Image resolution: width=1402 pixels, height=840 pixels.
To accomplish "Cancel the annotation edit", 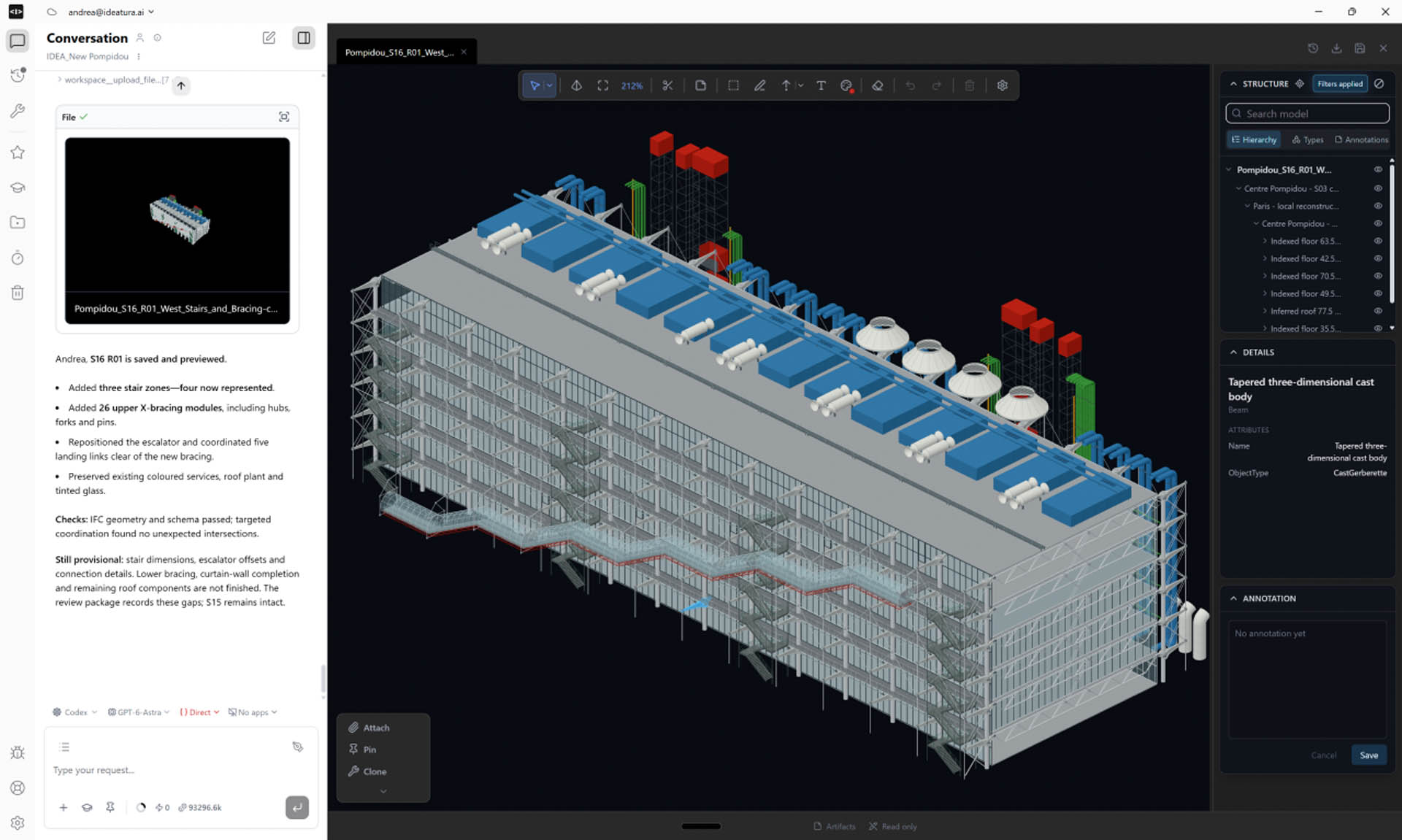I will coord(1323,755).
